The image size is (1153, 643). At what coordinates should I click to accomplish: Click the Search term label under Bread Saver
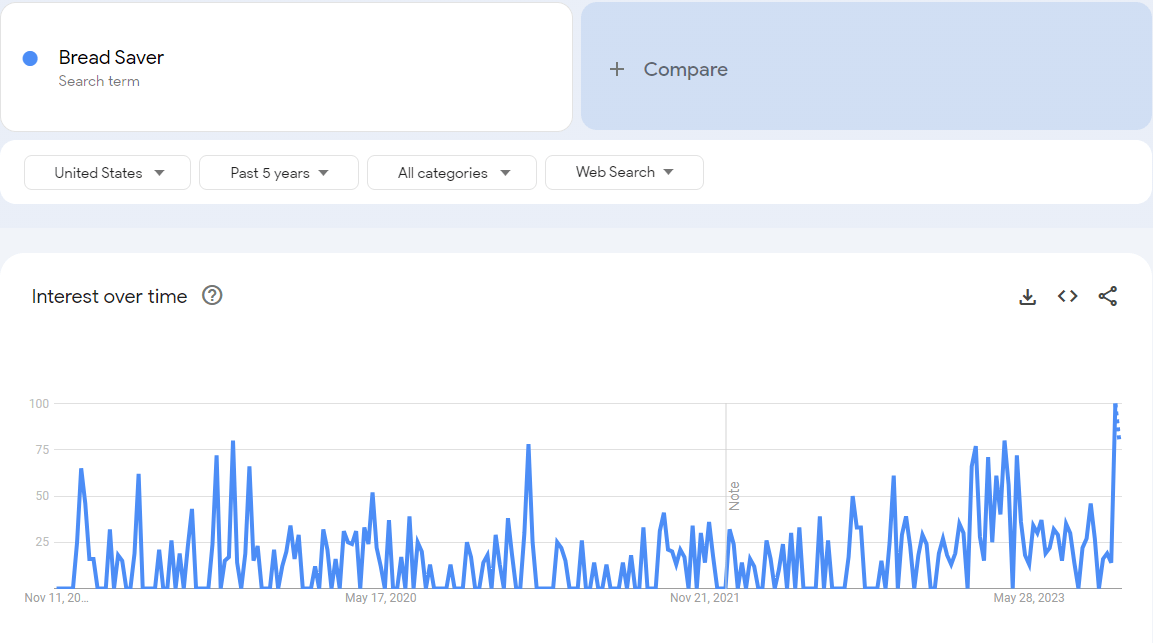coord(99,81)
